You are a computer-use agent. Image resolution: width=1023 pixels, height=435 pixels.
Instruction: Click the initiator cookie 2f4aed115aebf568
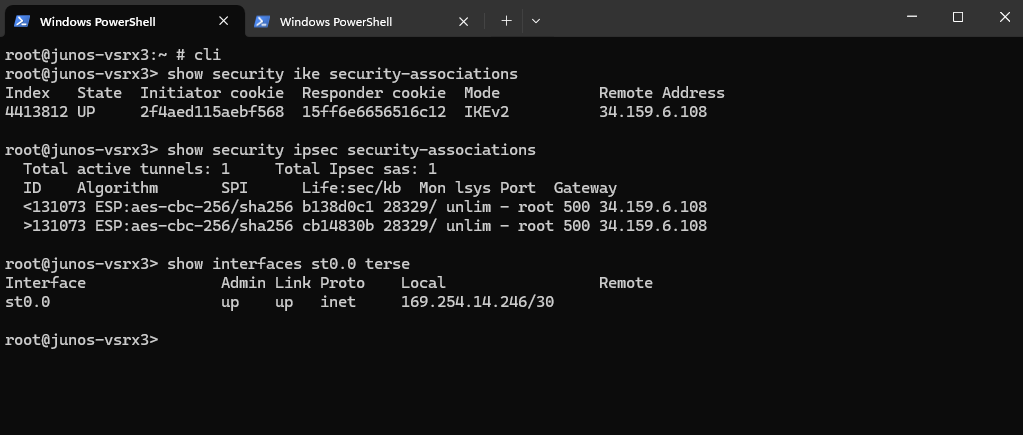(212, 112)
